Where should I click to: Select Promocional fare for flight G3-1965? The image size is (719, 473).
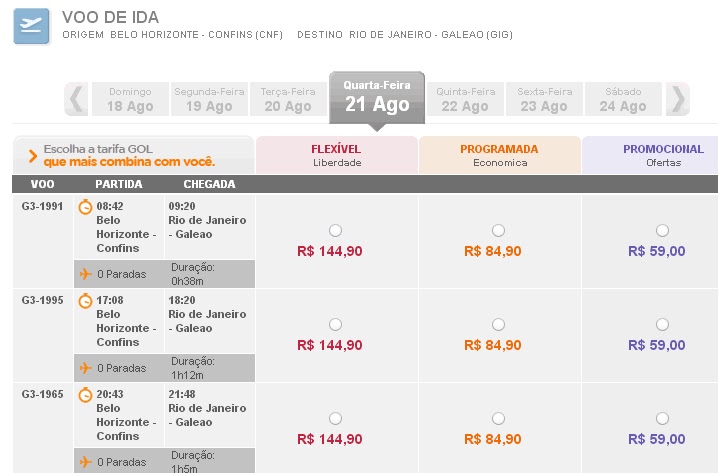pyautogui.click(x=661, y=418)
